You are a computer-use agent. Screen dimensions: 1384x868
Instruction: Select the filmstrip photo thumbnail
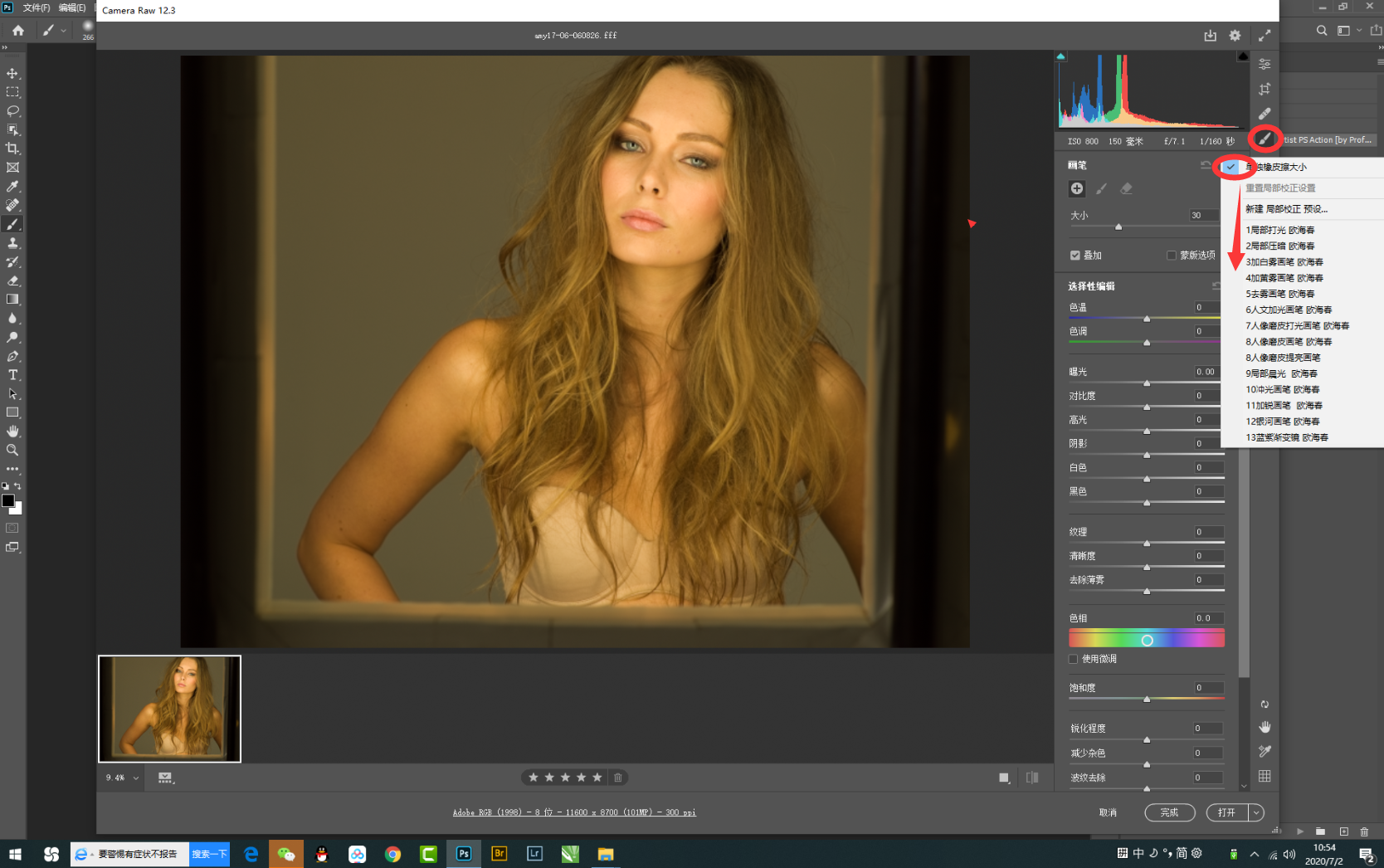(x=169, y=709)
